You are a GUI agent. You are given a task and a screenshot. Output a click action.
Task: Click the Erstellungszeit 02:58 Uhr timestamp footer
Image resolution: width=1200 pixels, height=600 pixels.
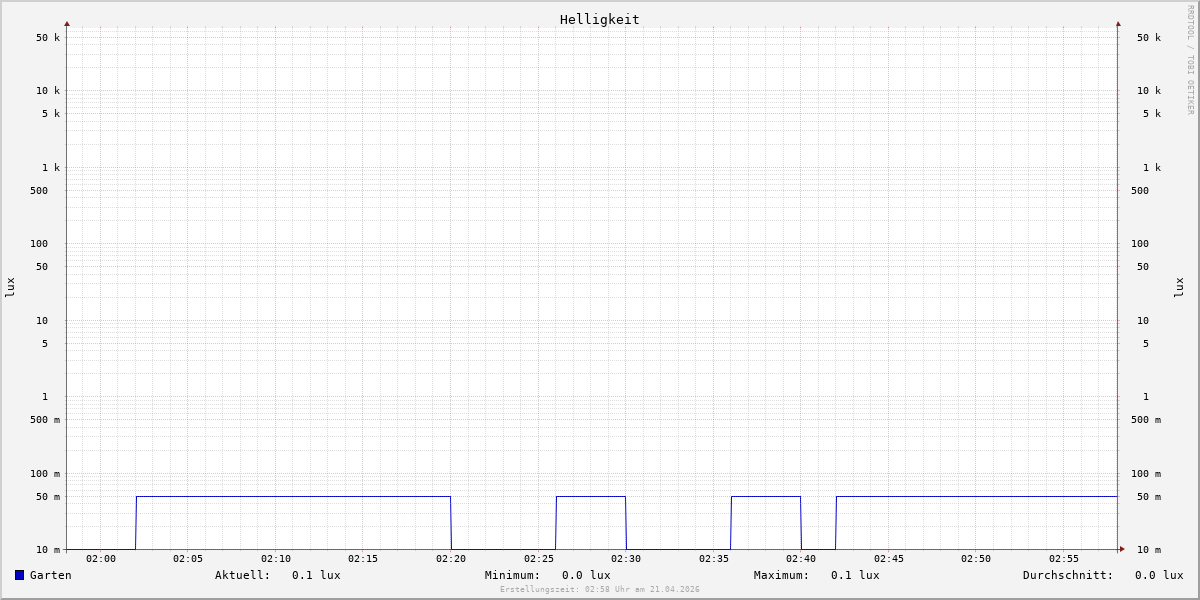tap(600, 590)
